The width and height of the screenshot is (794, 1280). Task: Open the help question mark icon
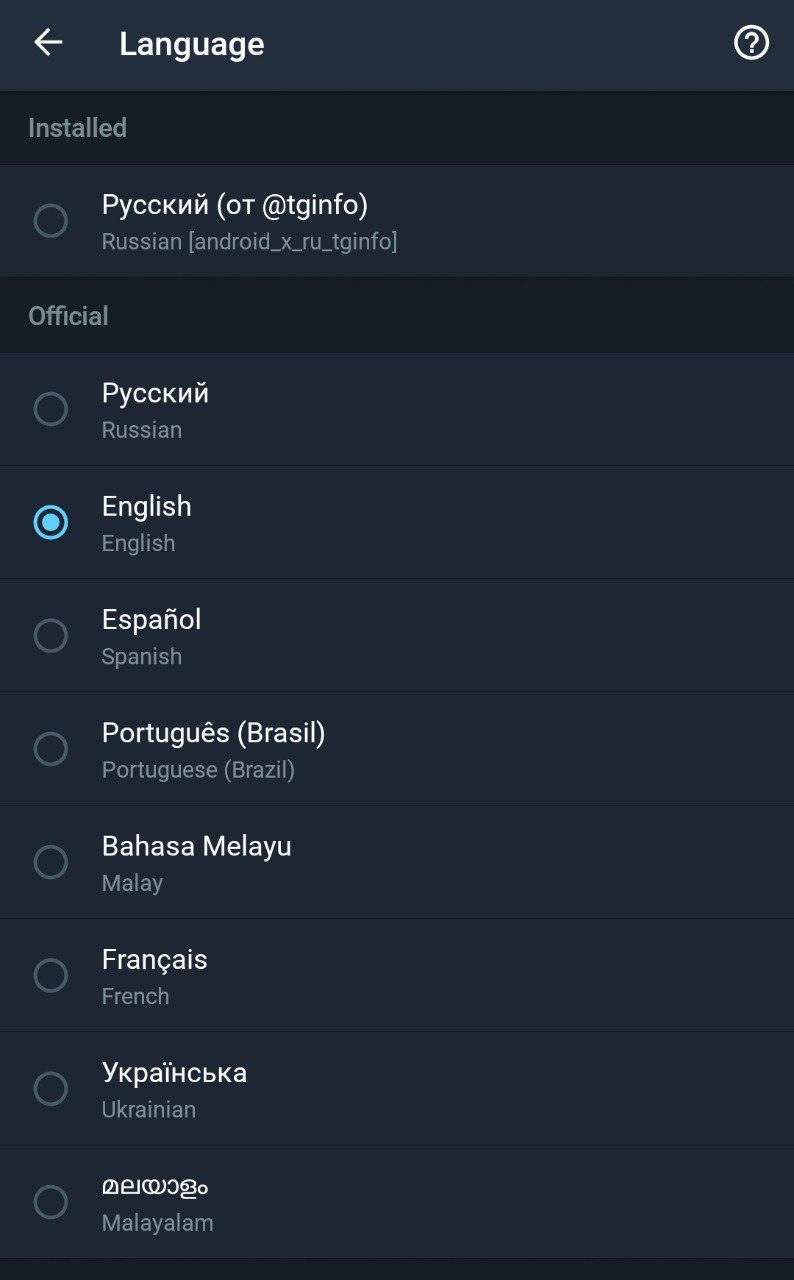point(751,43)
